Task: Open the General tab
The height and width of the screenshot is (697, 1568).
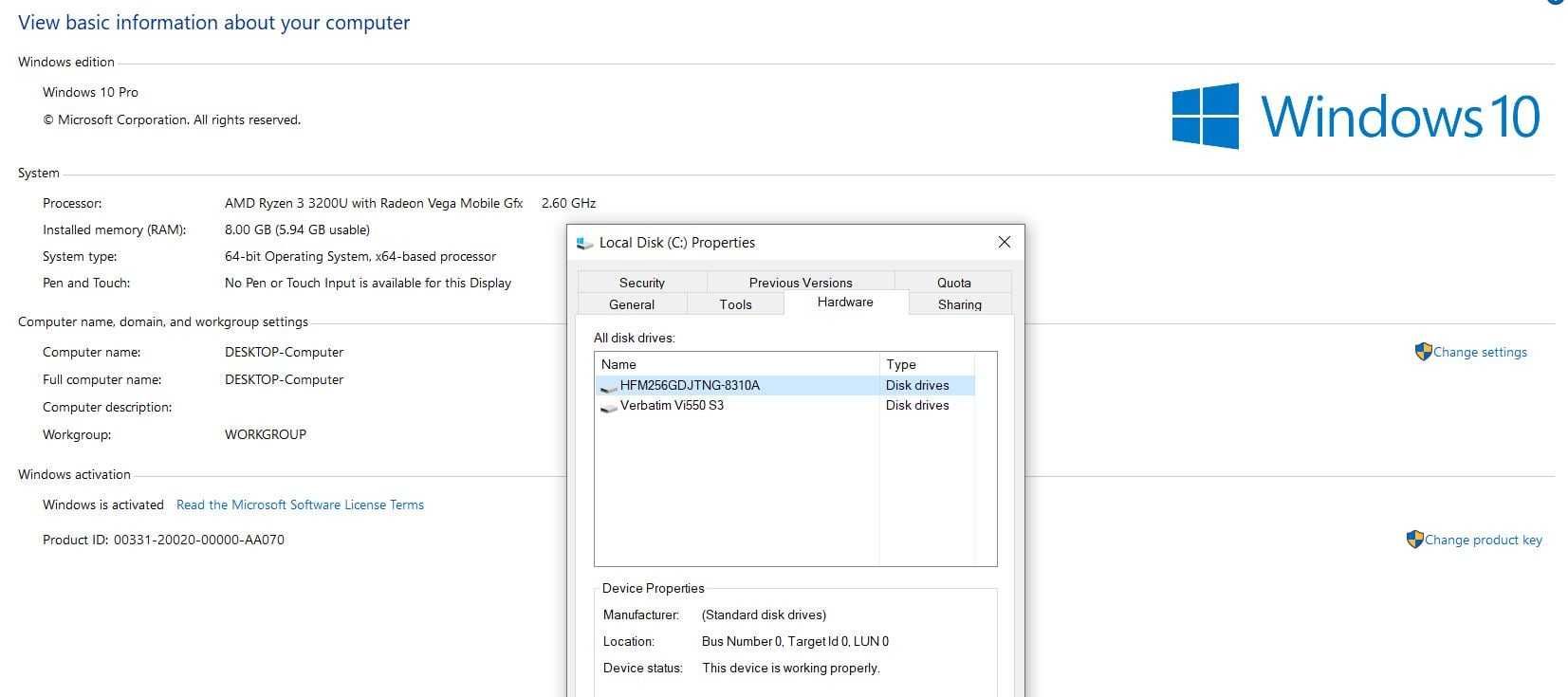Action: [632, 304]
